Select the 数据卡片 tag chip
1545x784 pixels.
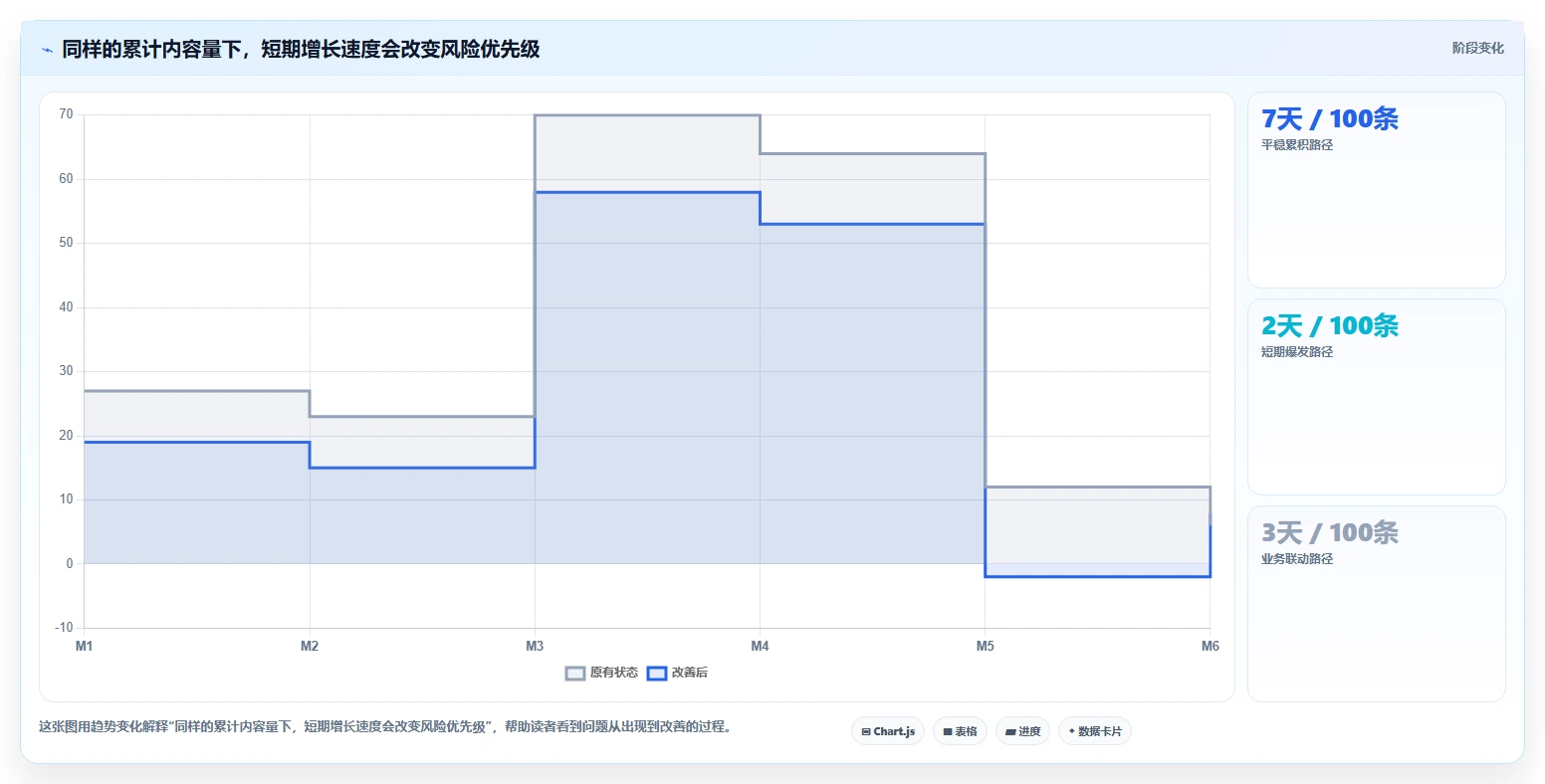click(x=1095, y=731)
